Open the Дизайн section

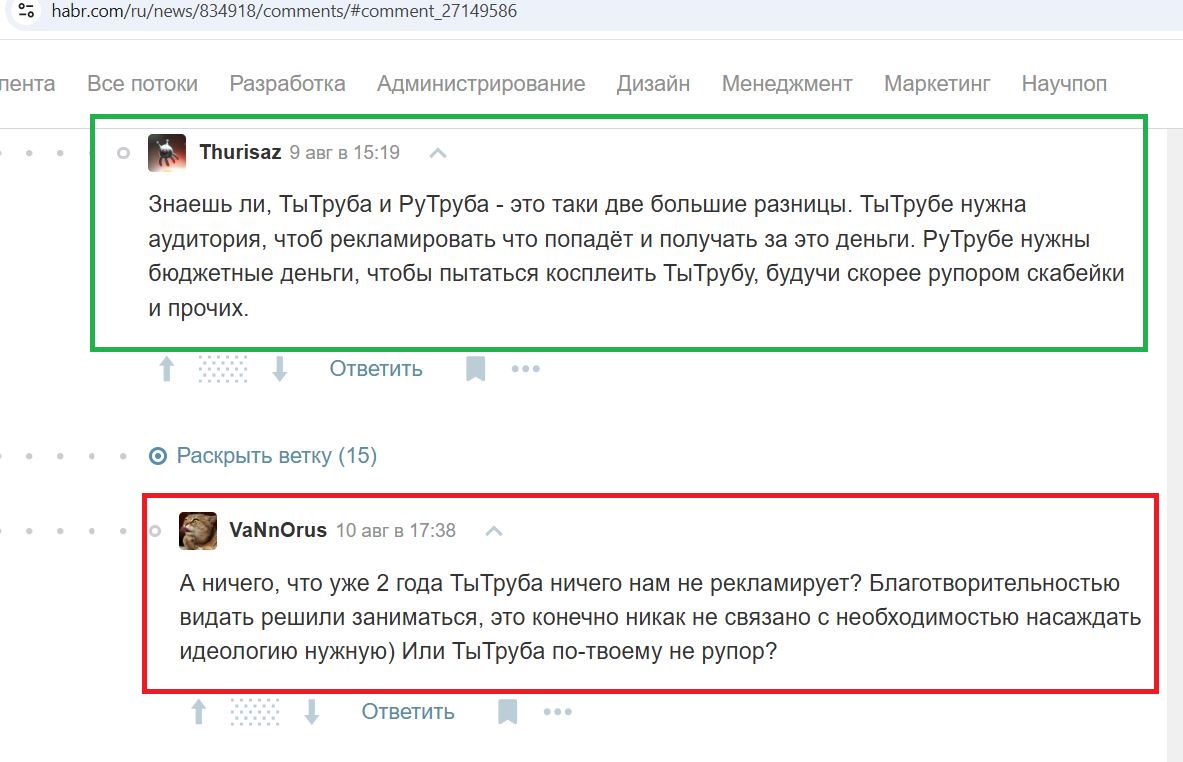[x=653, y=83]
